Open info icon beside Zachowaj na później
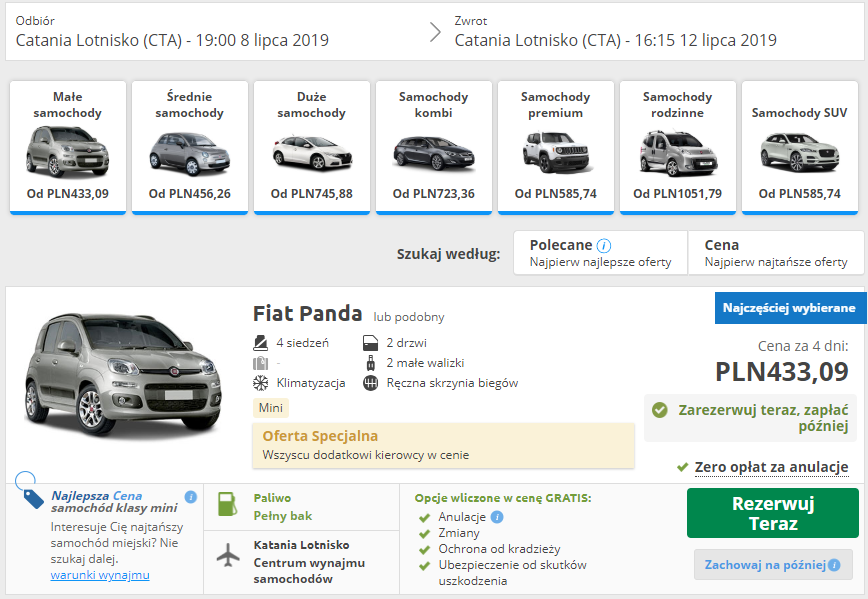Image resolution: width=868 pixels, height=599 pixels. (834, 565)
